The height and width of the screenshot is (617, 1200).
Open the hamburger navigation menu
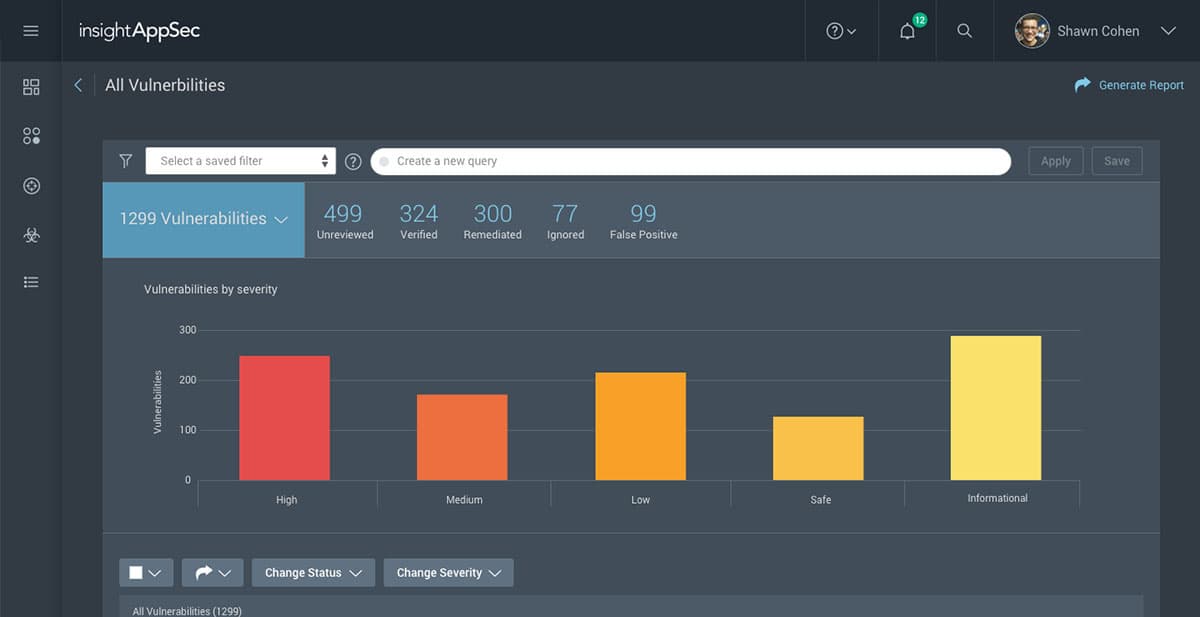pyautogui.click(x=30, y=30)
